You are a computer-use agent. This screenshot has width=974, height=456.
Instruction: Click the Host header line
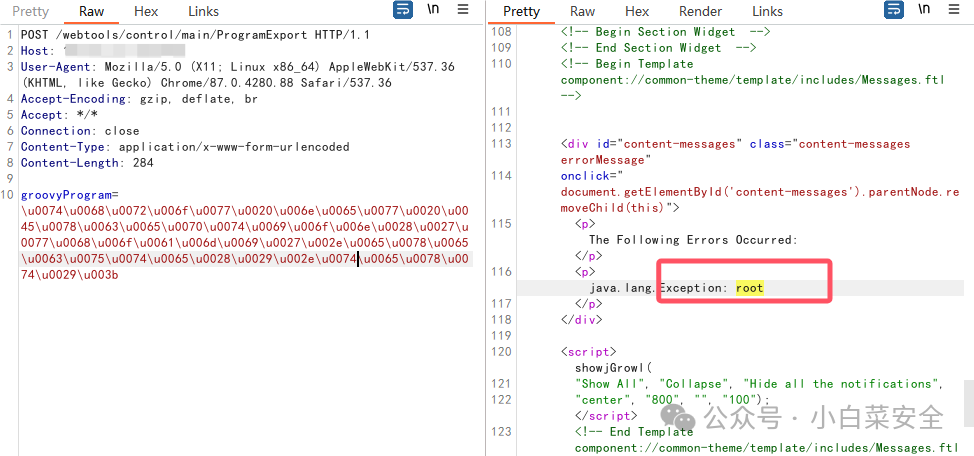click(x=103, y=51)
